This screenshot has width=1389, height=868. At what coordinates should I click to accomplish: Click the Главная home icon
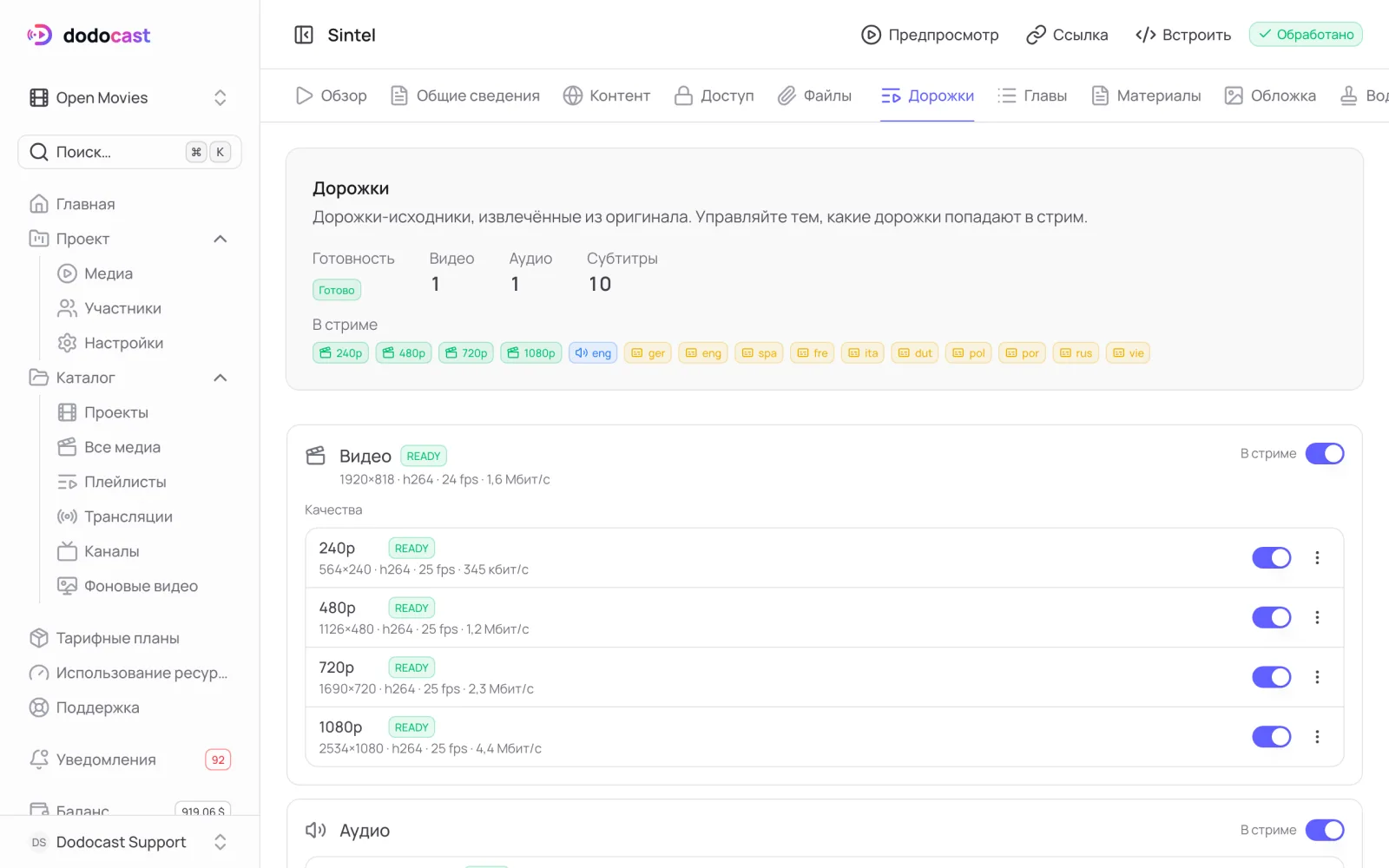39,204
